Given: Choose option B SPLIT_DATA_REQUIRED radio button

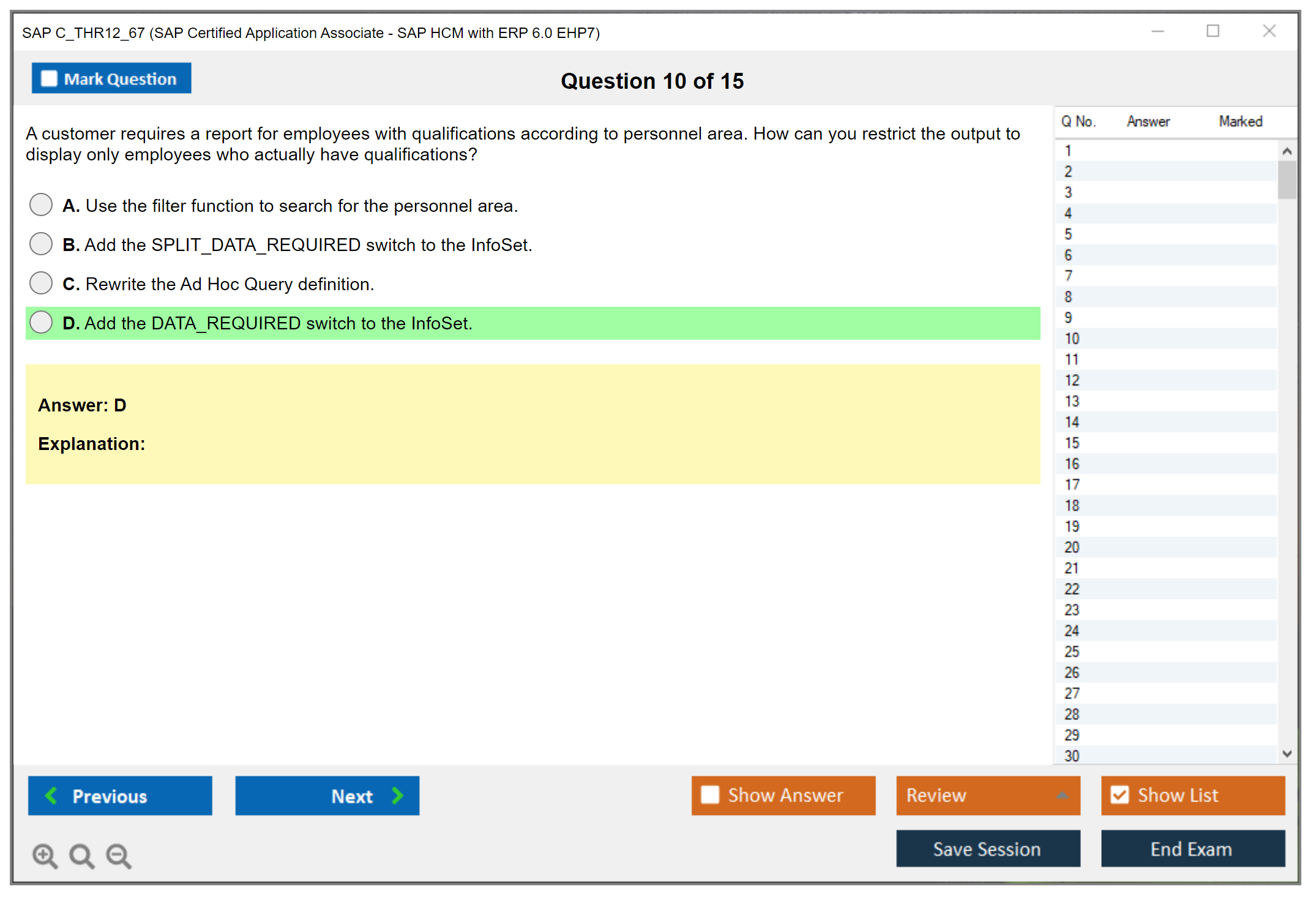Looking at the screenshot, I should tap(41, 244).
